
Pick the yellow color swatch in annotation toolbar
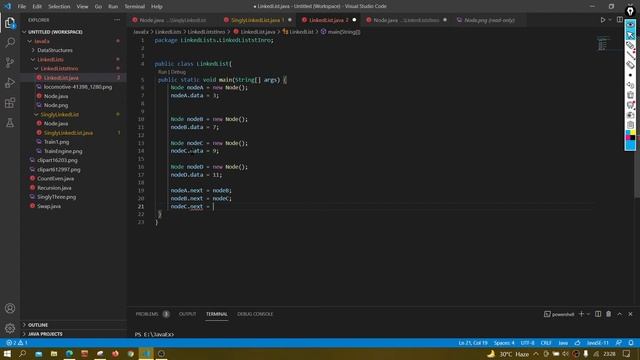(x=633, y=133)
